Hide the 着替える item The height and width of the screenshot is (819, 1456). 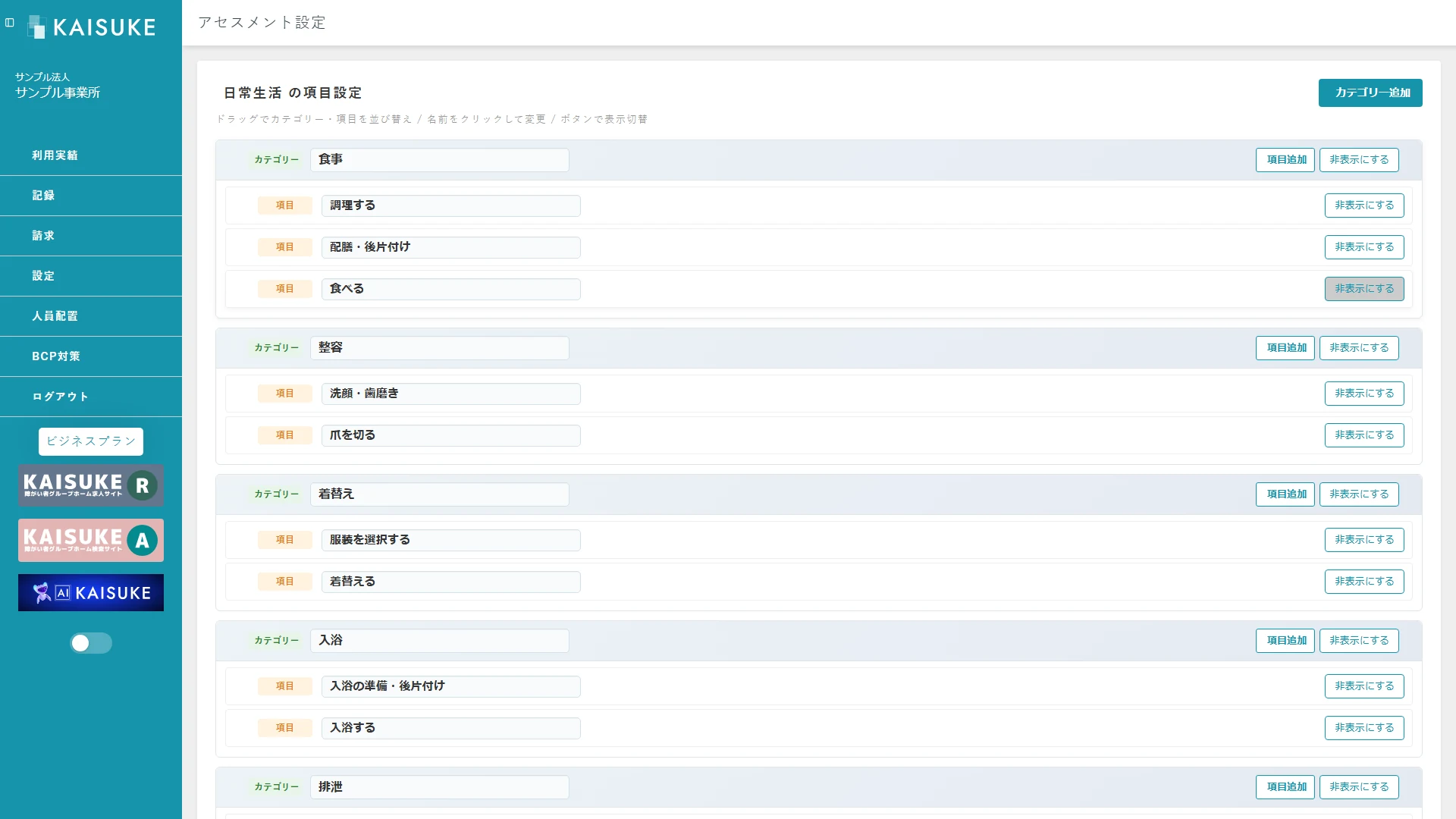click(1364, 582)
